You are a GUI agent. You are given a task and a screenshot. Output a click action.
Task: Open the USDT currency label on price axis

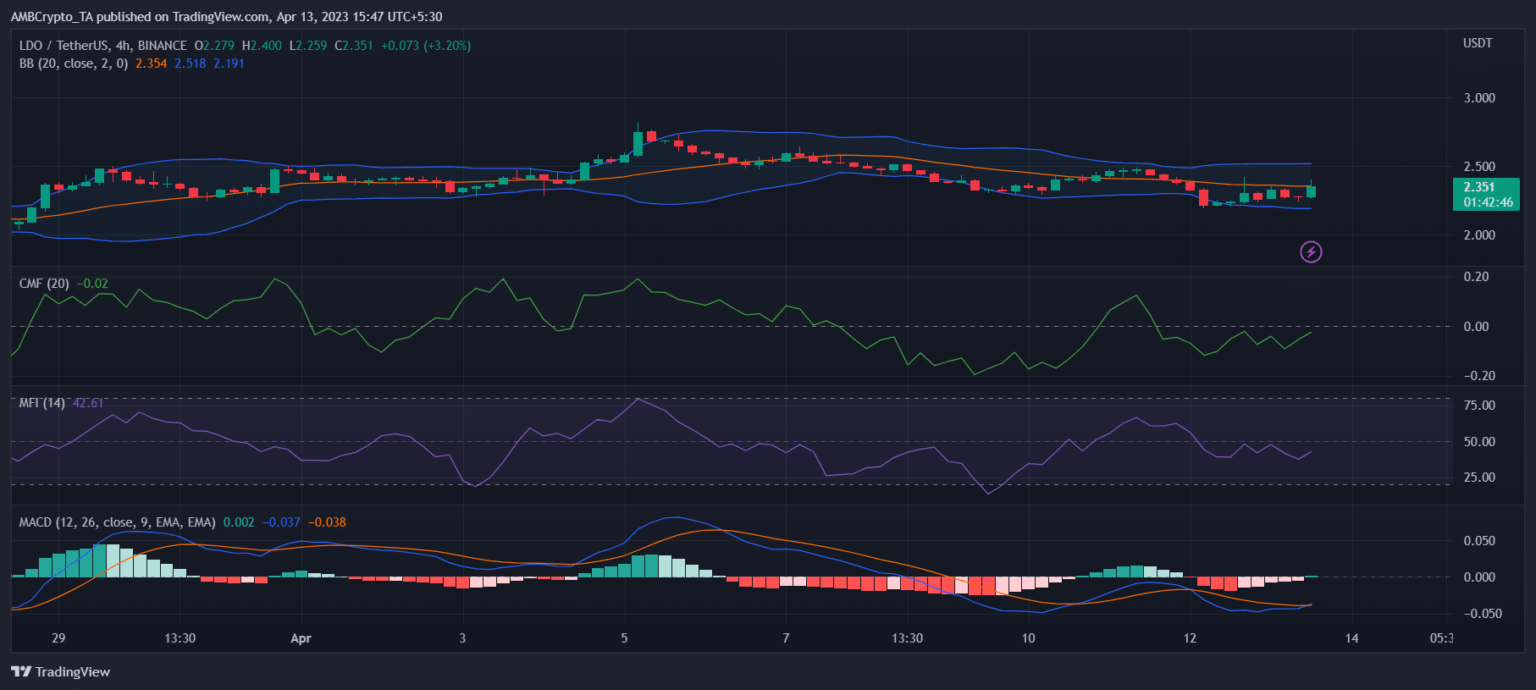click(x=1477, y=45)
